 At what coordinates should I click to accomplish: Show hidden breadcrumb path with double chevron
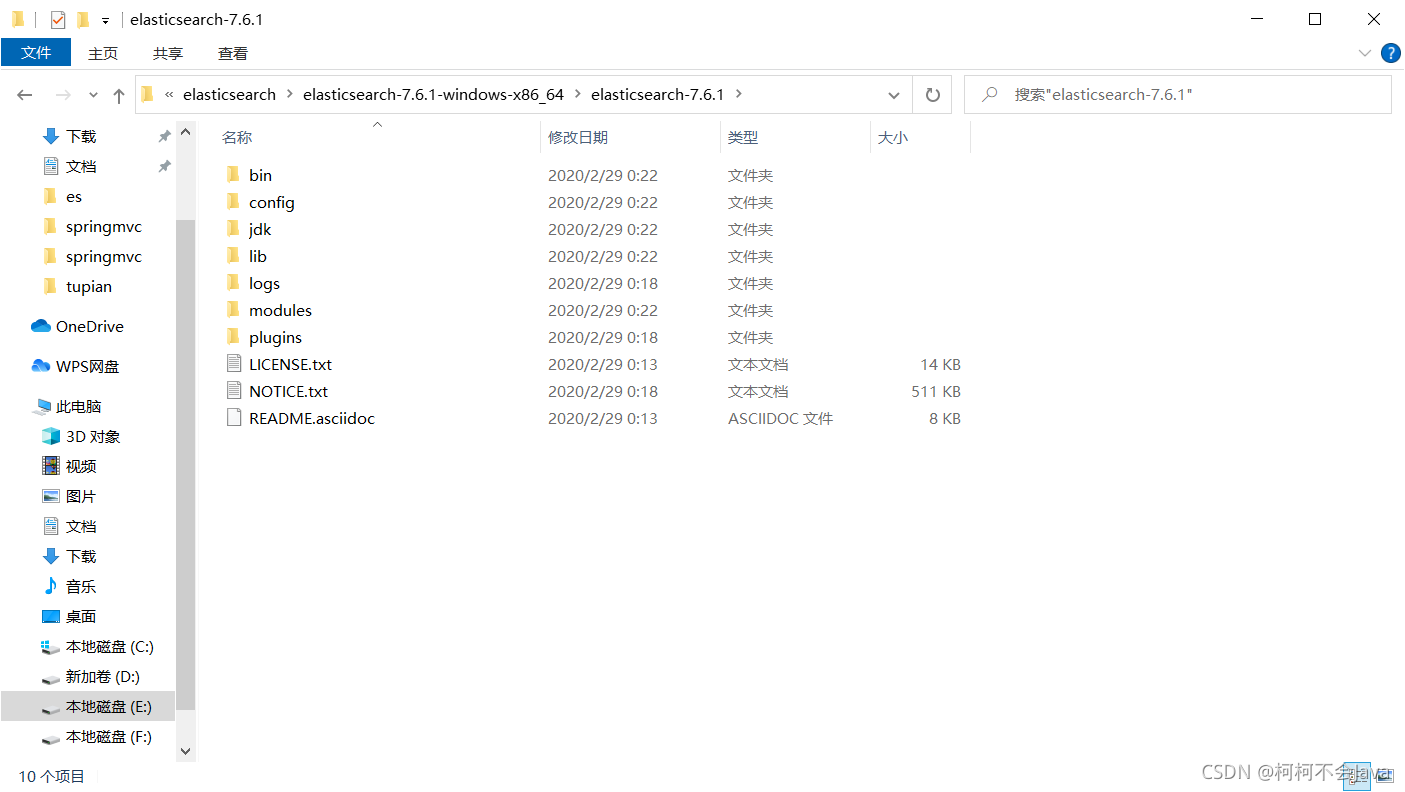pos(170,95)
